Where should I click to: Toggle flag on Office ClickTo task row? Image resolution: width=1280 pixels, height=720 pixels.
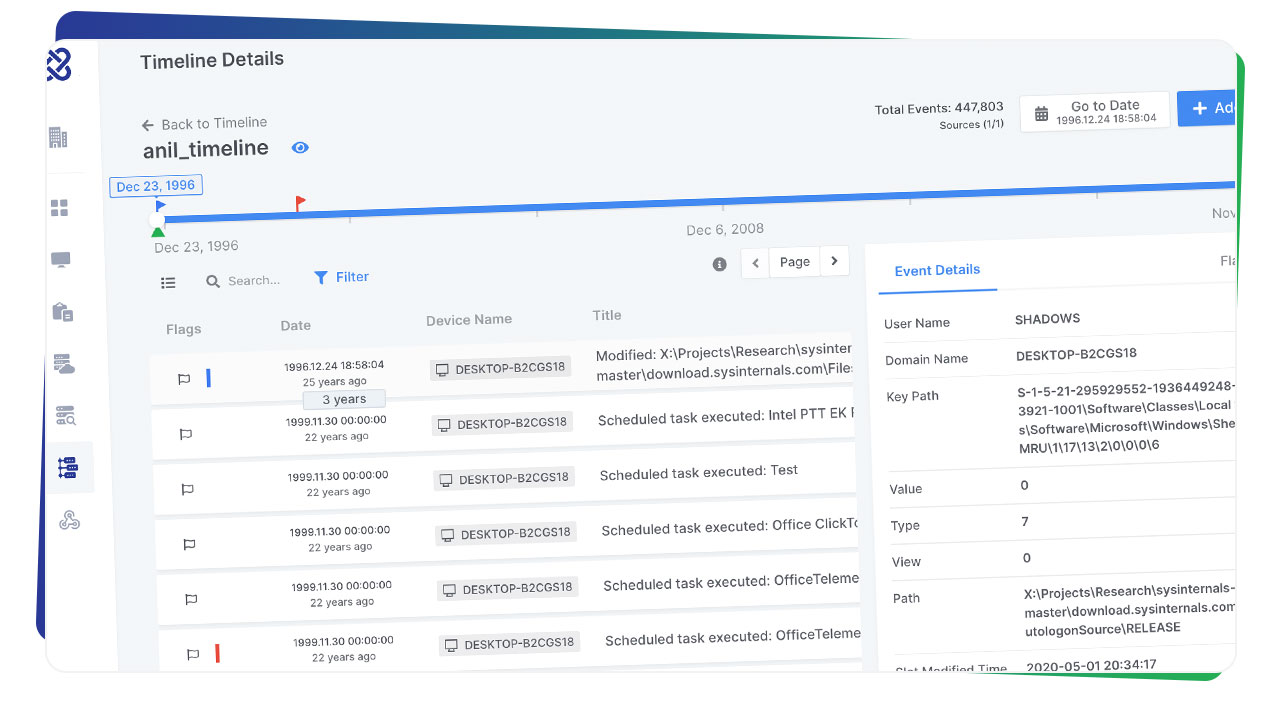[x=189, y=544]
